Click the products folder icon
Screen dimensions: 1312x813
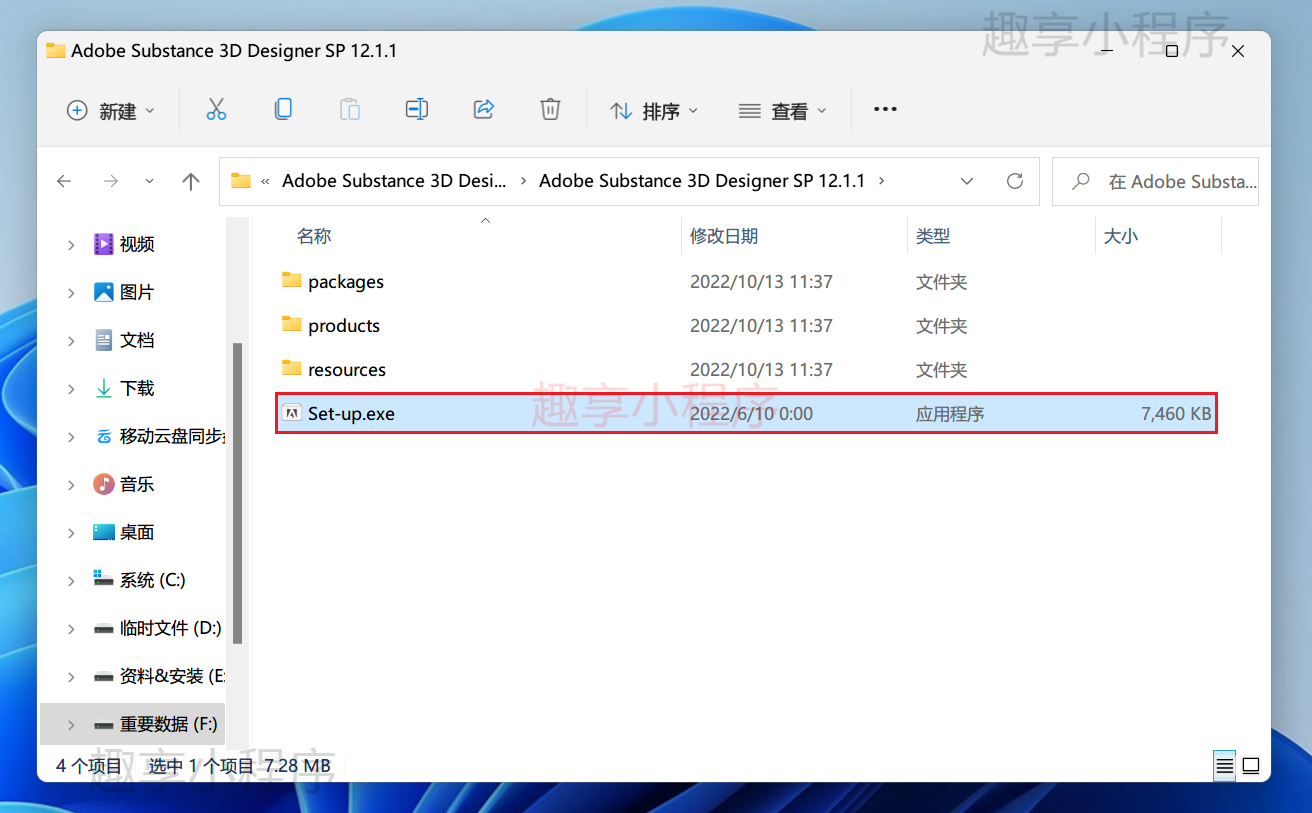click(x=291, y=324)
